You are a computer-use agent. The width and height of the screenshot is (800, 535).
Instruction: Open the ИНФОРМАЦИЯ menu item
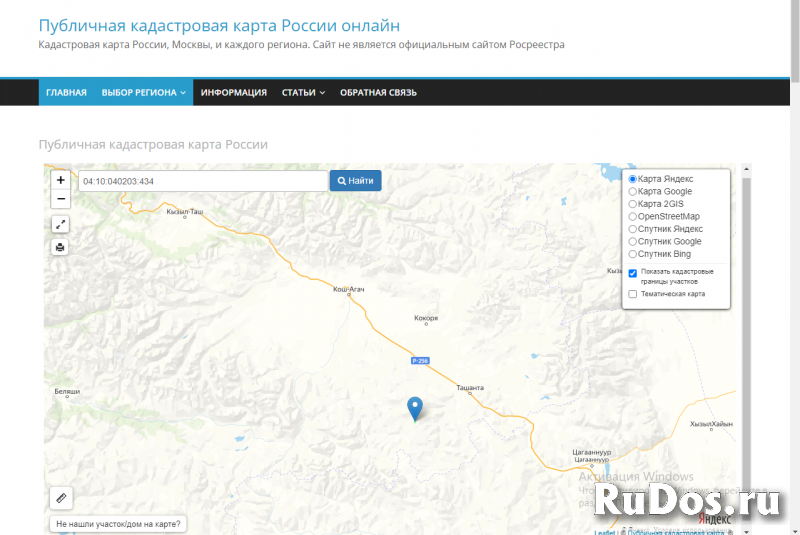click(x=234, y=92)
